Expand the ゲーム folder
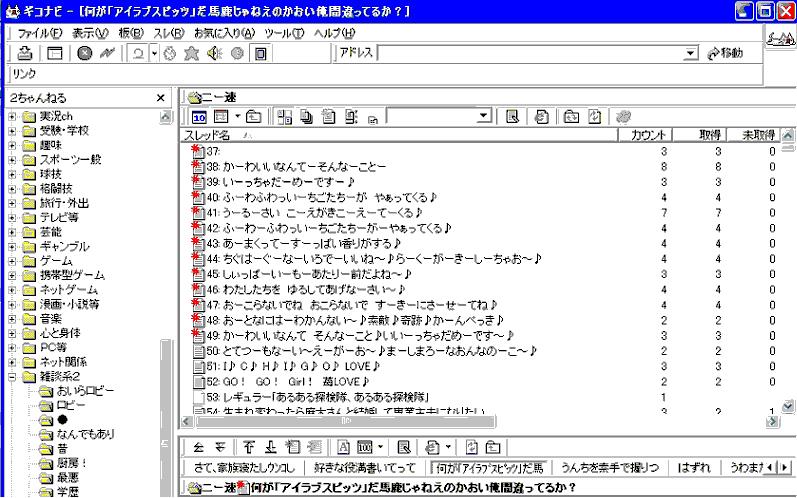This screenshot has height=498, width=797. (x=12, y=261)
